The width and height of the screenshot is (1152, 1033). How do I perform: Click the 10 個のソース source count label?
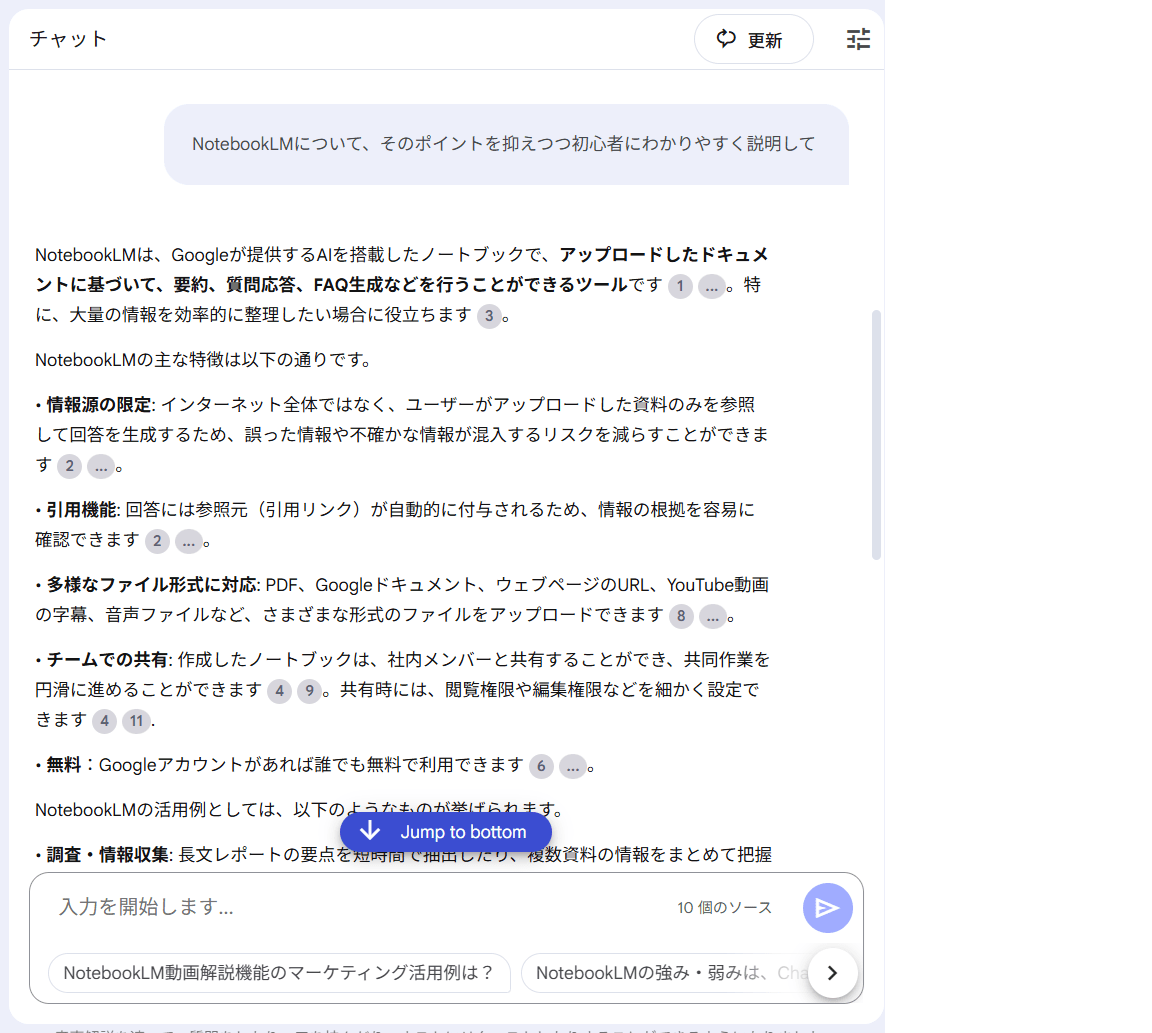(724, 908)
